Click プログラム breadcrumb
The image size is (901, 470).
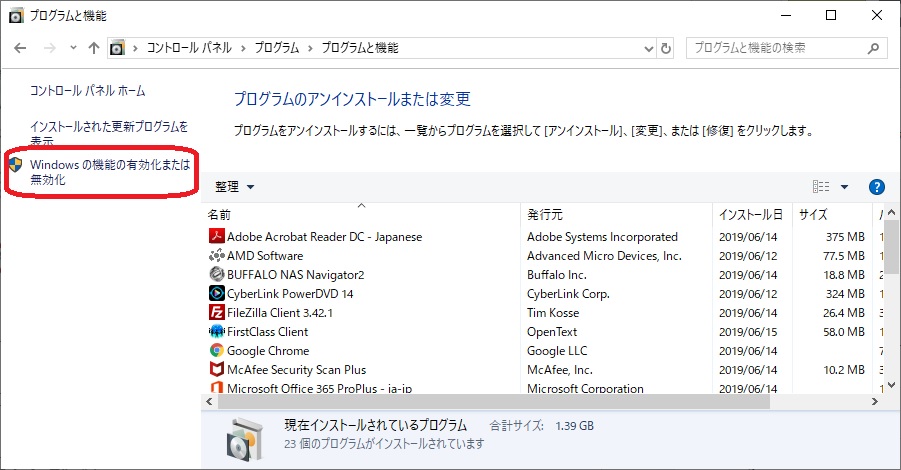(277, 48)
